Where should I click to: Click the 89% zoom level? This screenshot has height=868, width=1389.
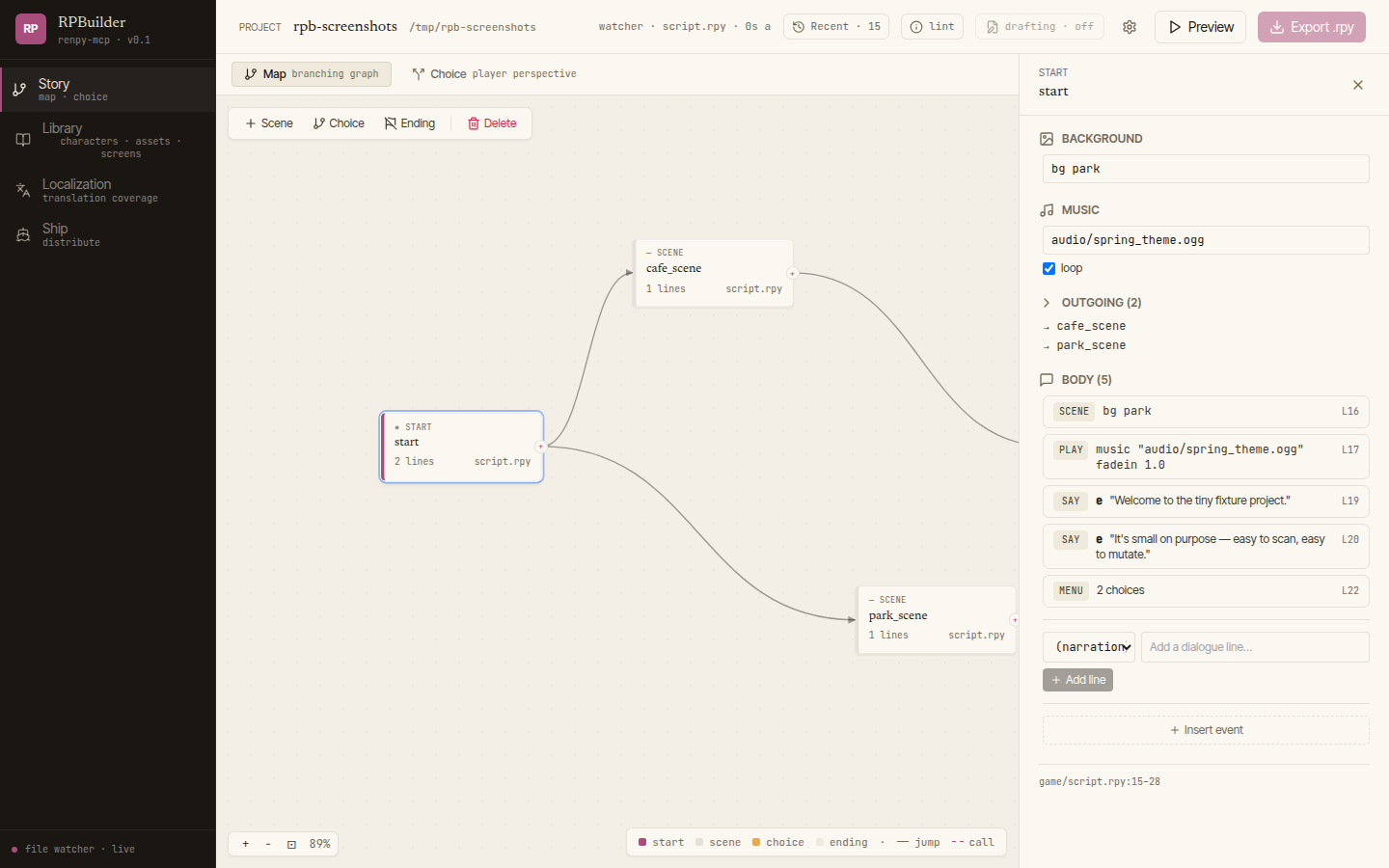coord(320,844)
